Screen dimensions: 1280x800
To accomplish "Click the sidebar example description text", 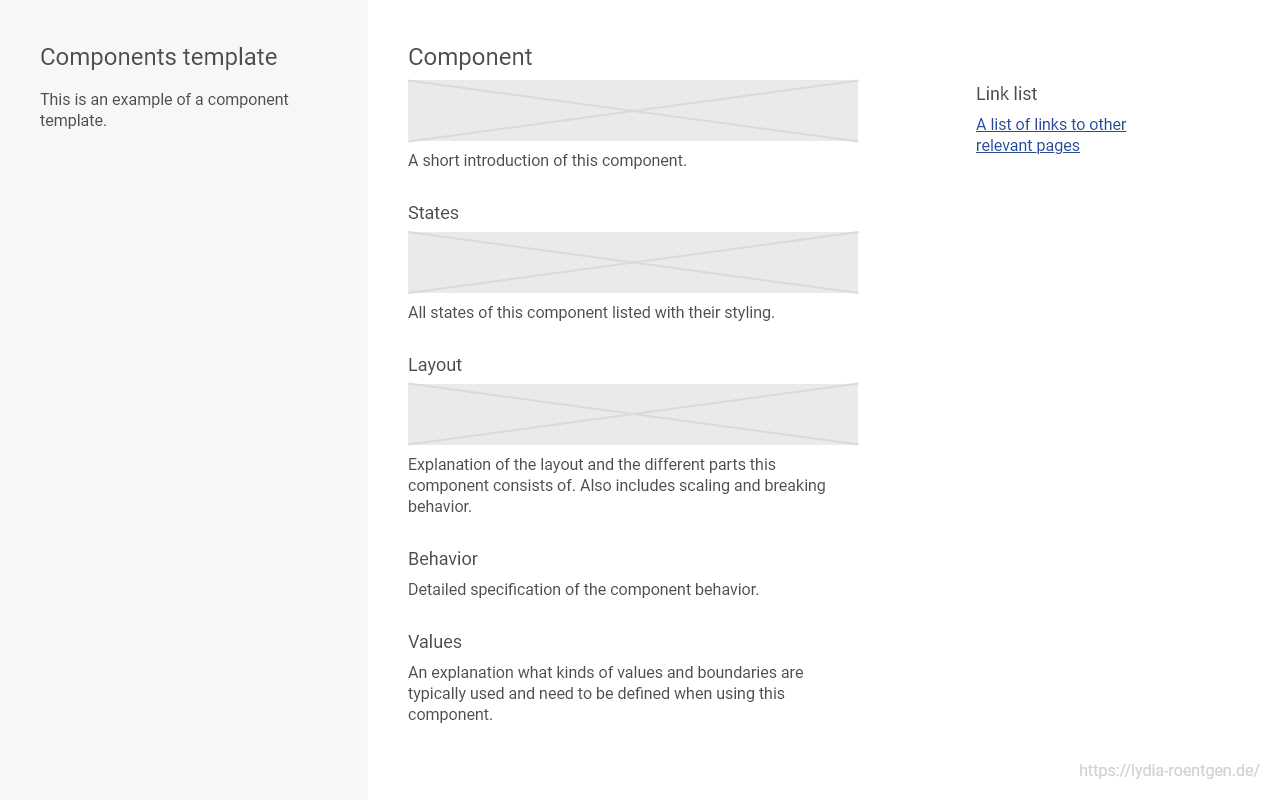I will click(164, 110).
